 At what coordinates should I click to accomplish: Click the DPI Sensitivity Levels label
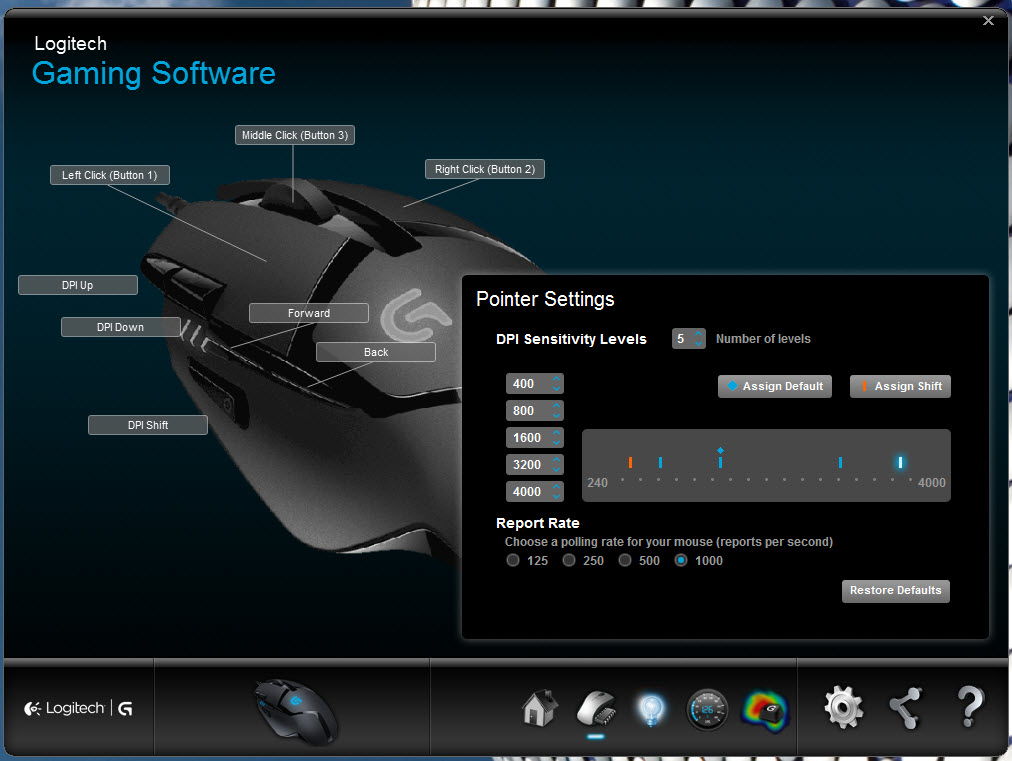click(571, 339)
